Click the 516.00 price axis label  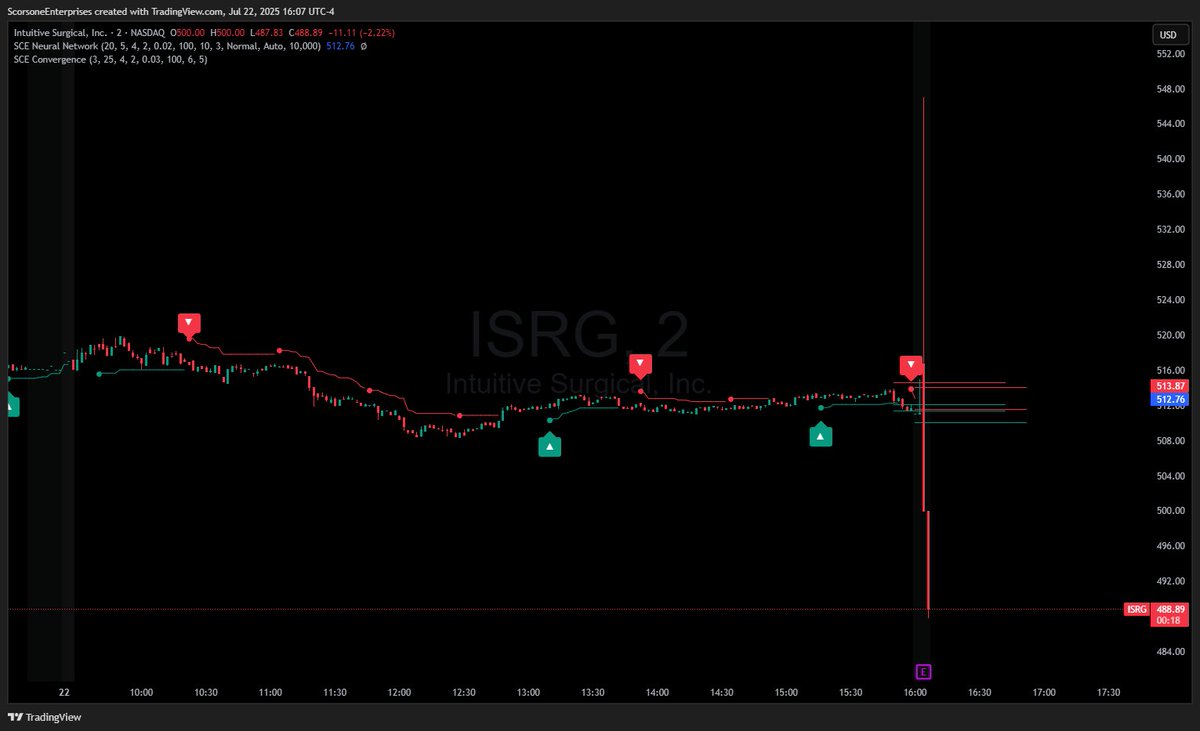pyautogui.click(x=1170, y=370)
